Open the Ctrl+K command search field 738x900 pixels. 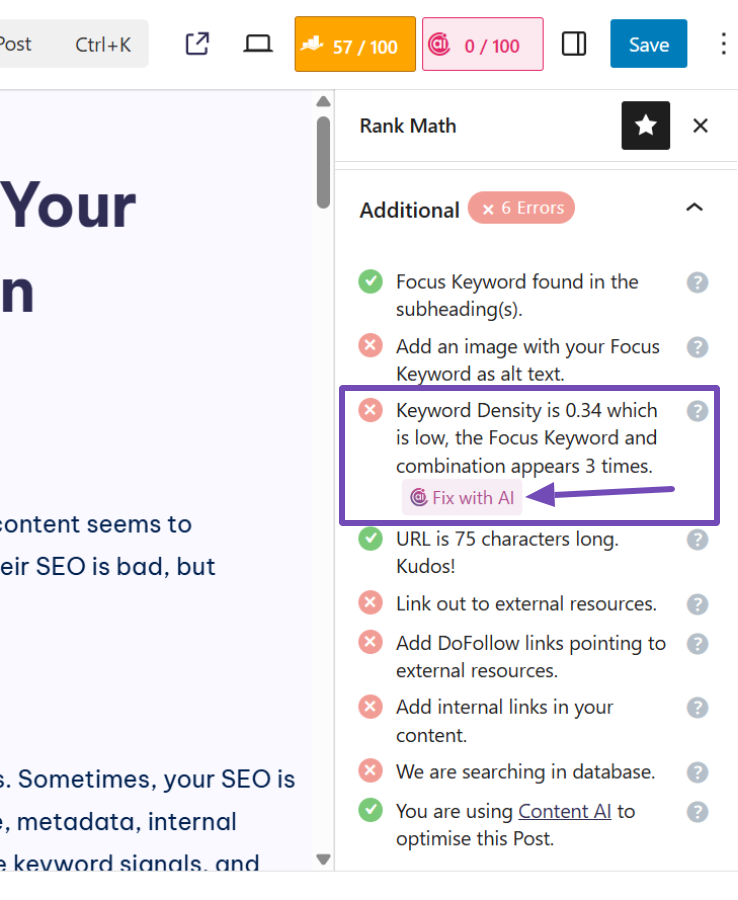[x=74, y=44]
